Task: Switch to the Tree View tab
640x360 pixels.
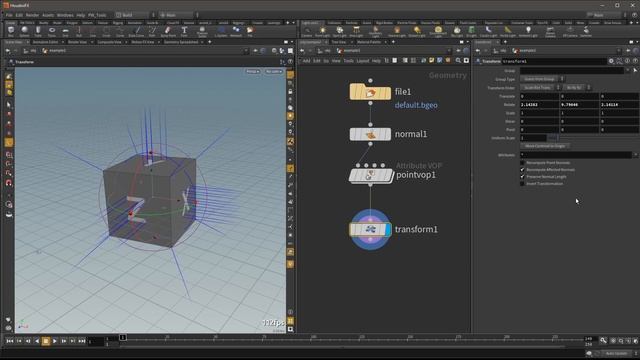Action: 338,42
